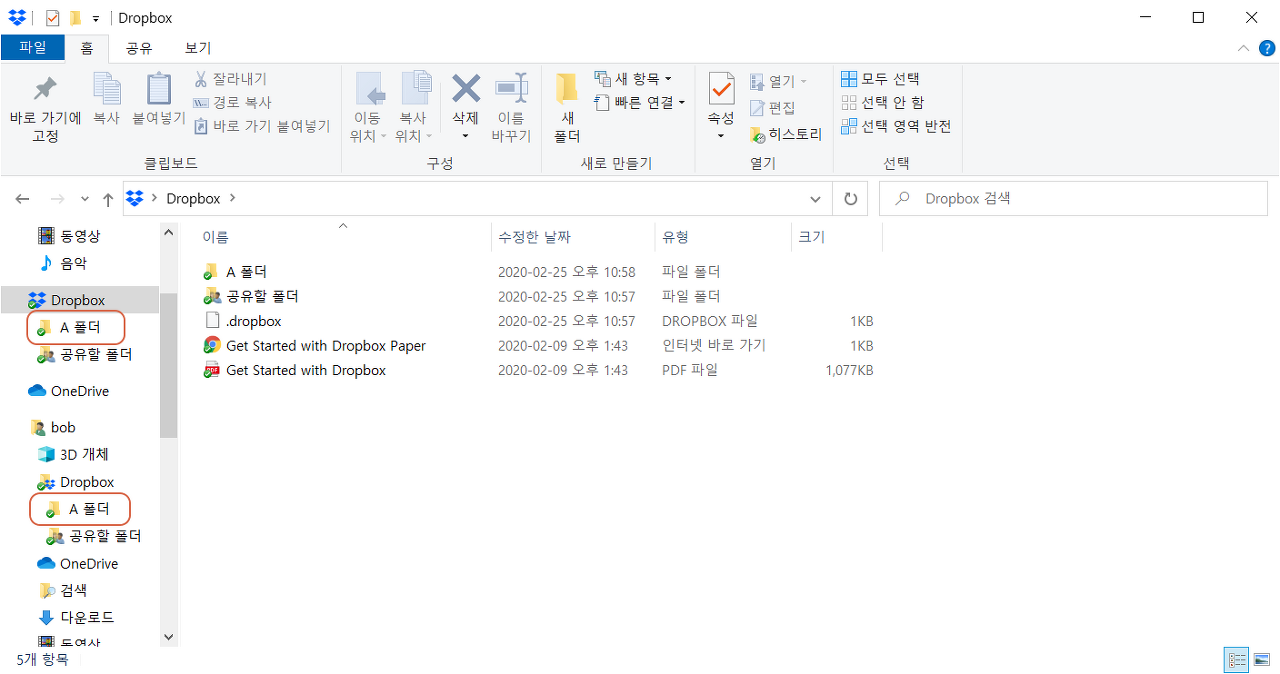Sort by the 이름 column header
The height and width of the screenshot is (674, 1280).
click(342, 237)
